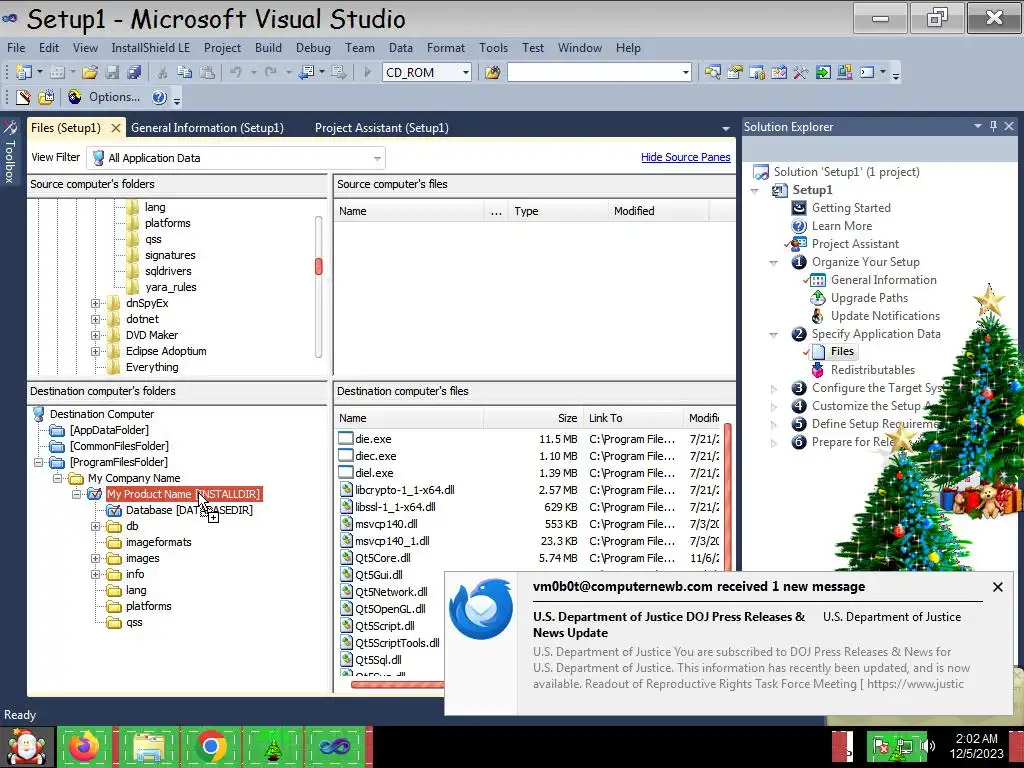Open the CD_ROM configuration dropdown
Image resolution: width=1024 pixels, height=768 pixels.
pyautogui.click(x=466, y=72)
